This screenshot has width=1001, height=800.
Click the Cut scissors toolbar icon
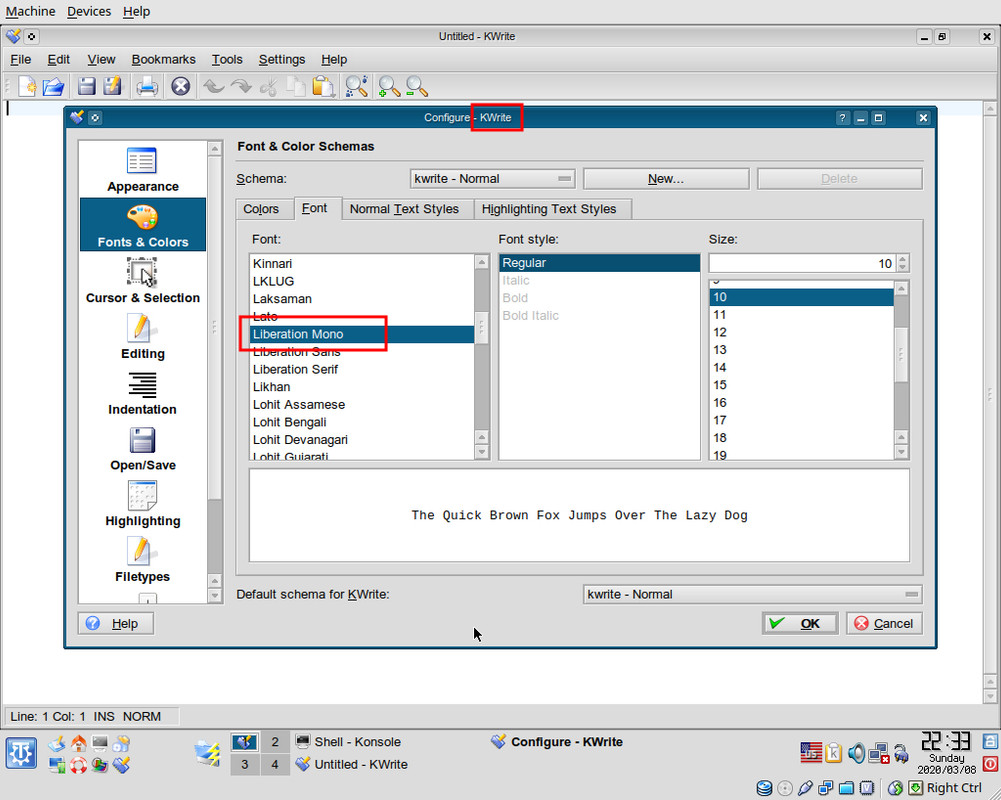pyautogui.click(x=269, y=86)
